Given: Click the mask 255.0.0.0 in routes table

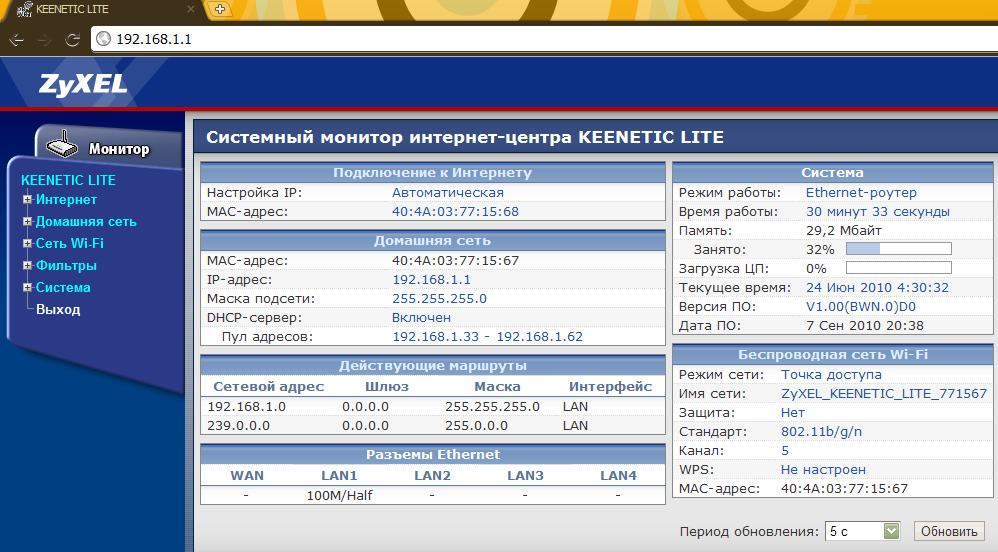Looking at the screenshot, I should pyautogui.click(x=476, y=426).
